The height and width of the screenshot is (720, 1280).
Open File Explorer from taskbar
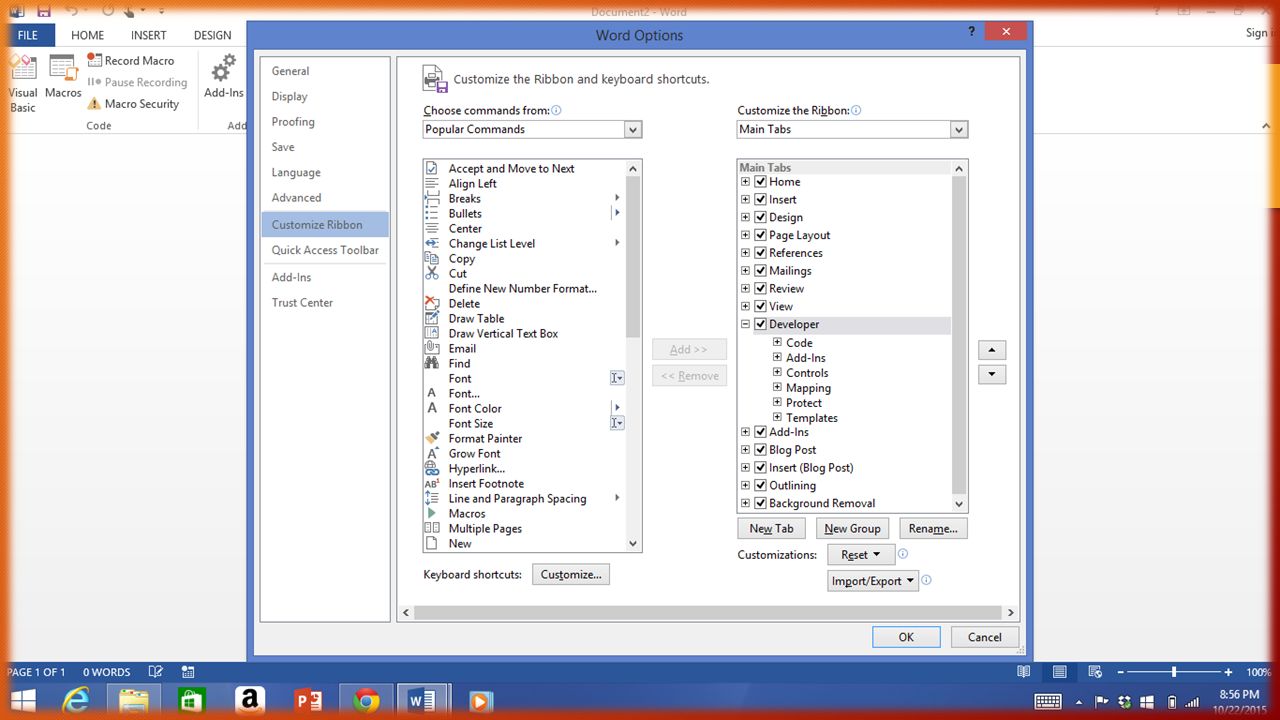pyautogui.click(x=133, y=700)
